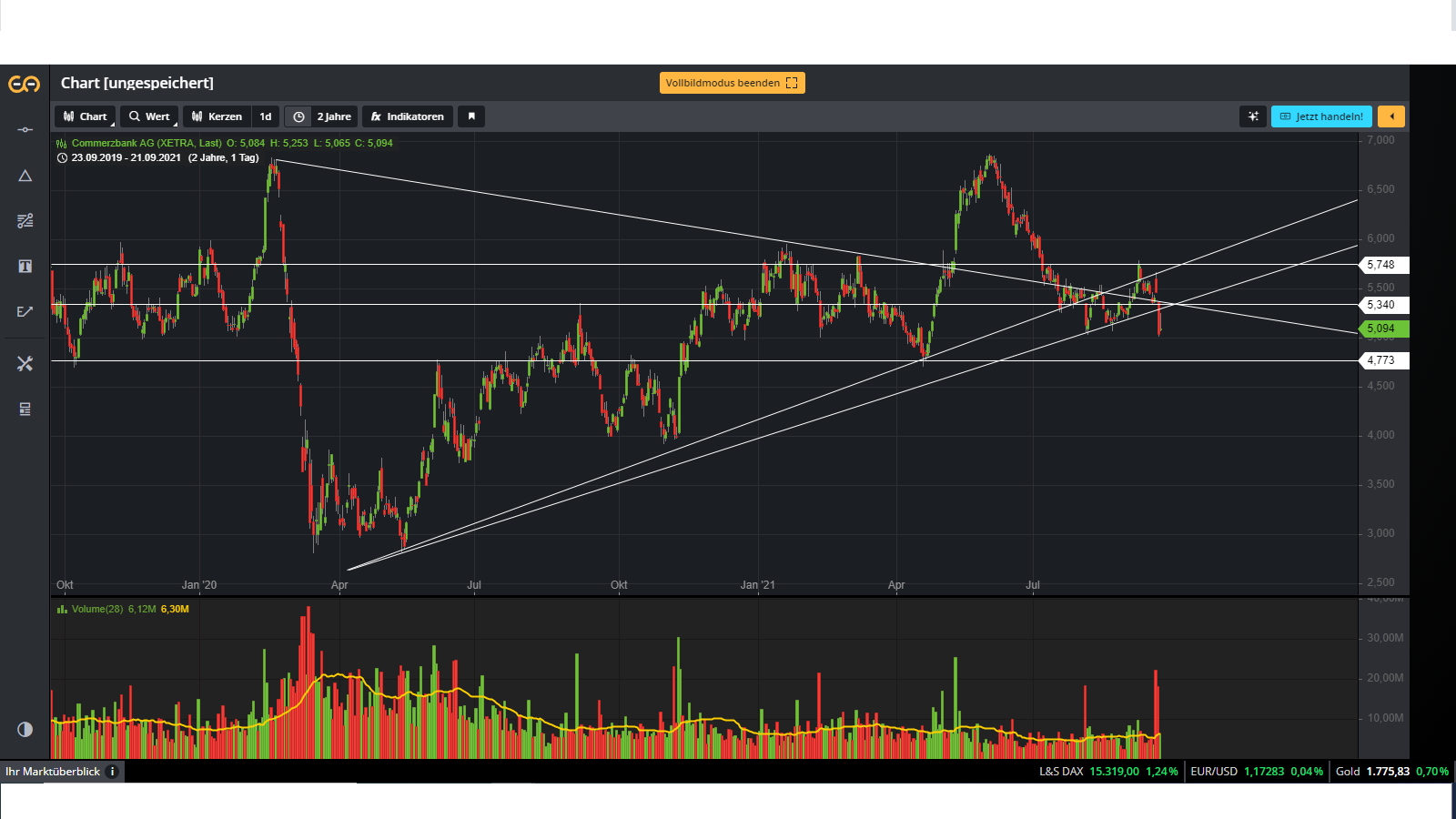Click the 4,773 horizontal line price label
The width and height of the screenshot is (1456, 819).
tap(1383, 360)
